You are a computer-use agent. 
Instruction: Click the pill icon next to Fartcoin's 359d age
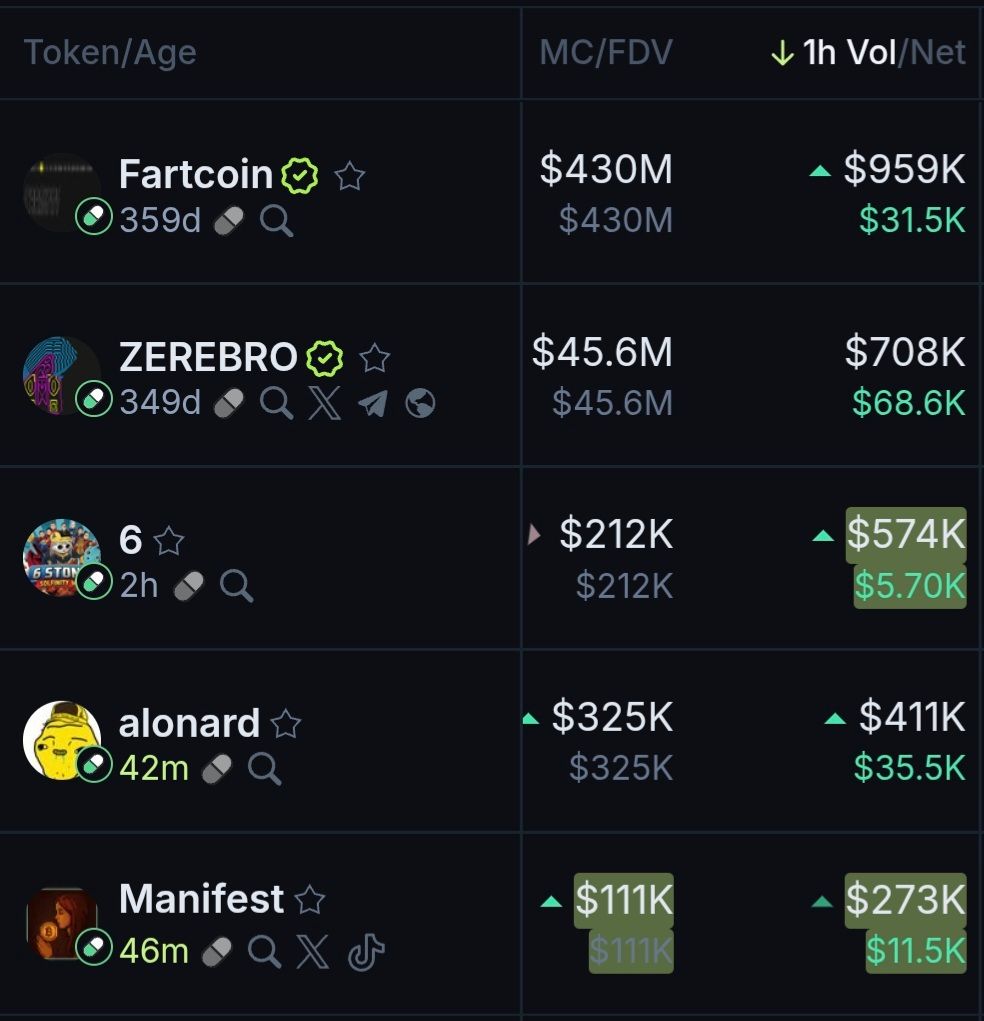[x=229, y=221]
